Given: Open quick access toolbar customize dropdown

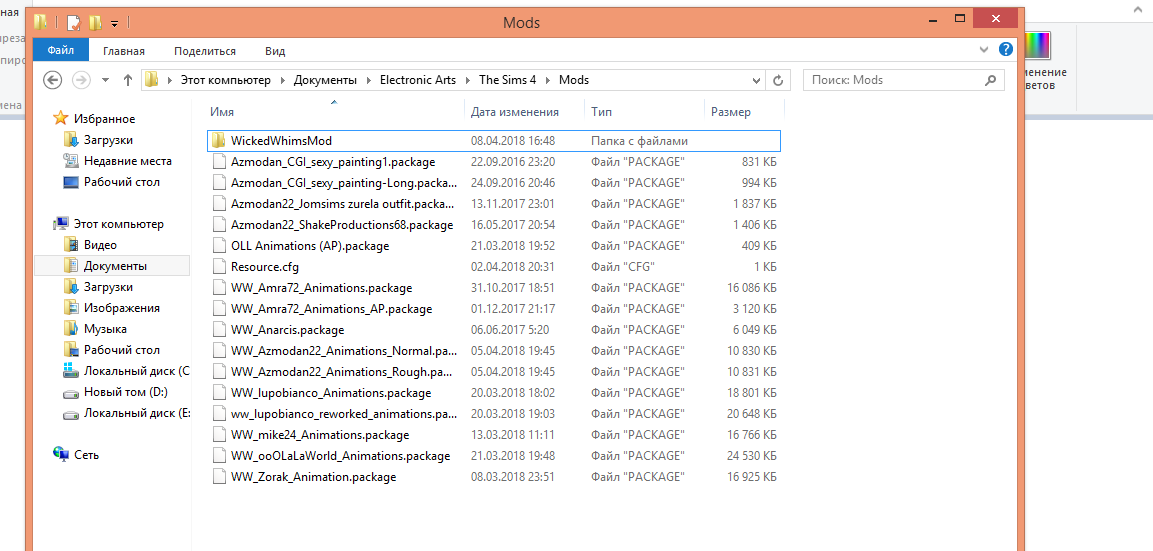Looking at the screenshot, I should [115, 24].
